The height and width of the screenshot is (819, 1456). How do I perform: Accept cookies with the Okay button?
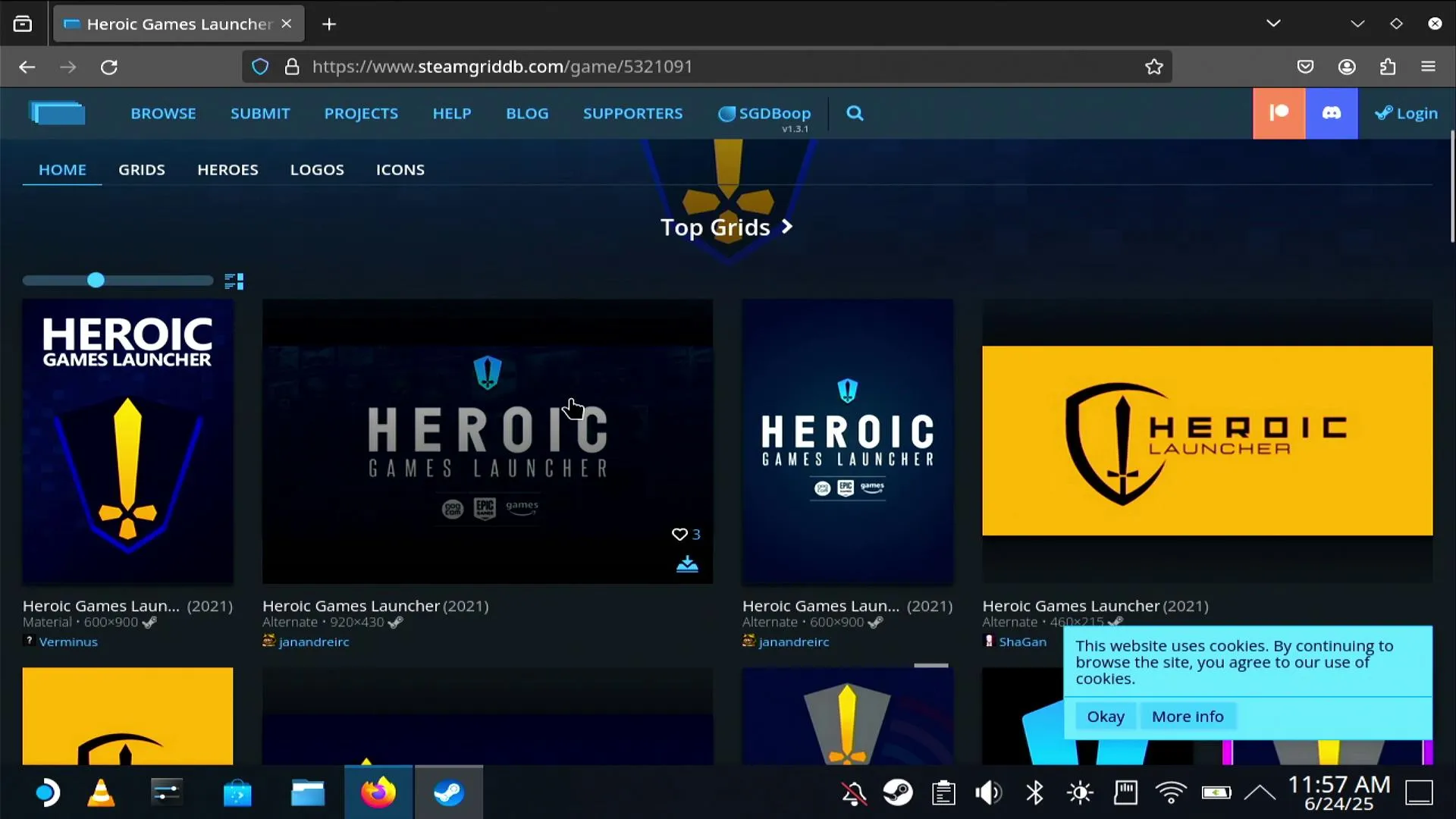click(1106, 717)
